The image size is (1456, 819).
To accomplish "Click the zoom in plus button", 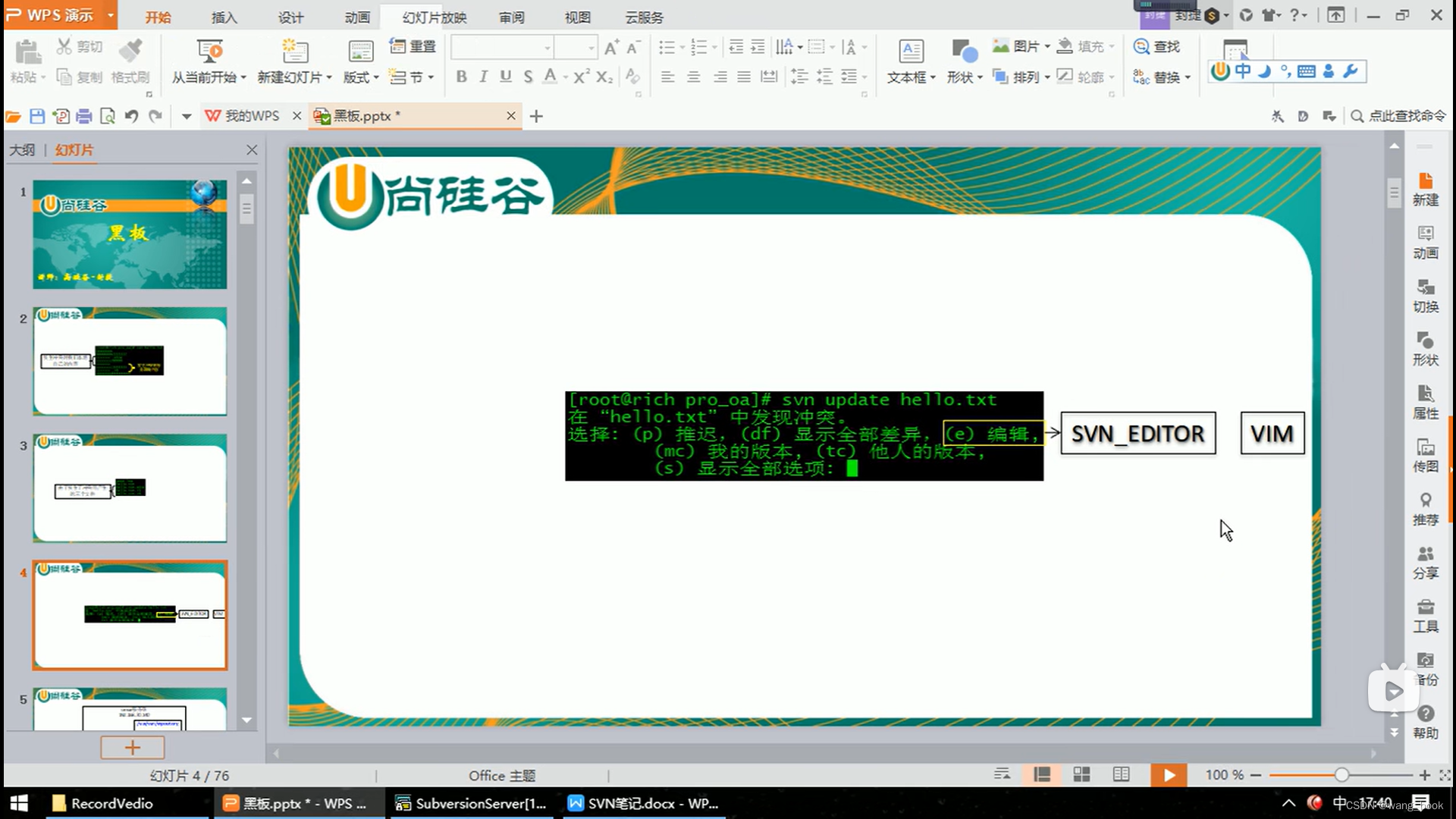I will [x=1425, y=775].
